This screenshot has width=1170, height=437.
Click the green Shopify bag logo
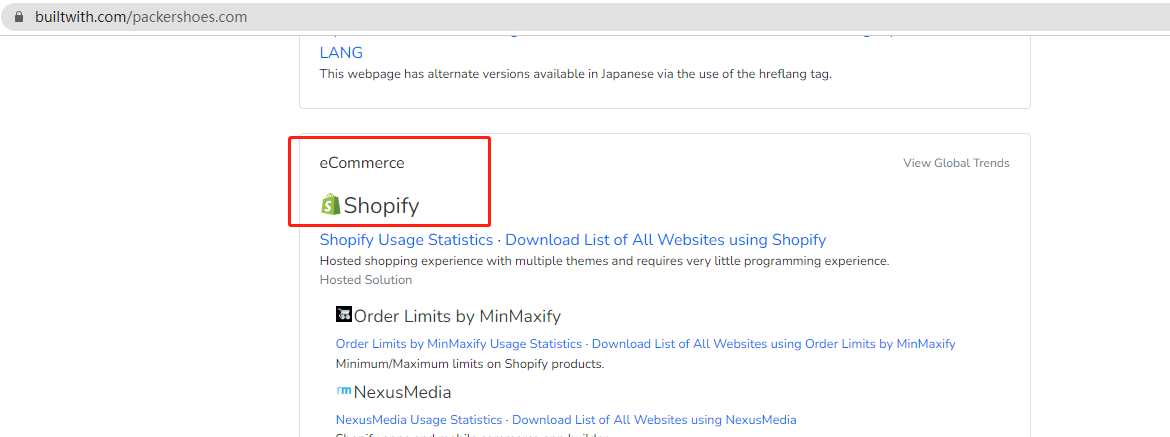(x=330, y=205)
